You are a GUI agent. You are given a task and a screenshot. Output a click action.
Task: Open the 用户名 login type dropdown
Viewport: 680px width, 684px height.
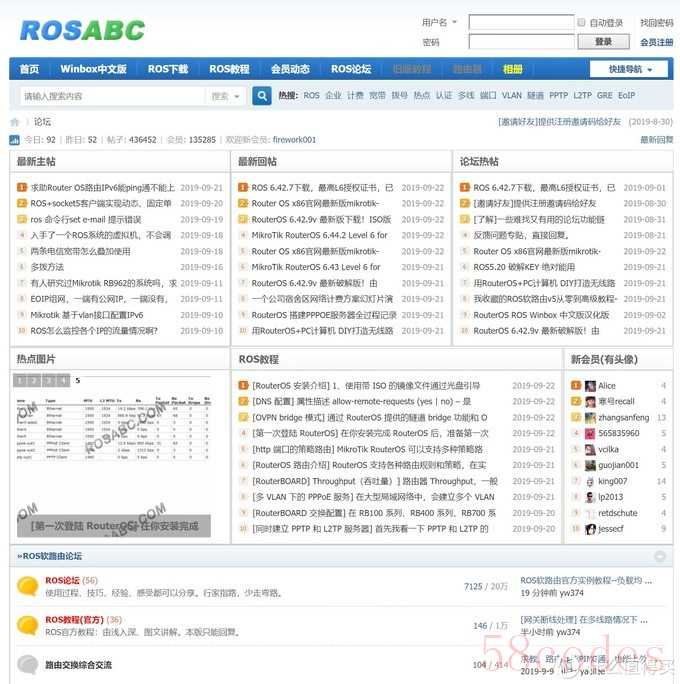point(439,23)
